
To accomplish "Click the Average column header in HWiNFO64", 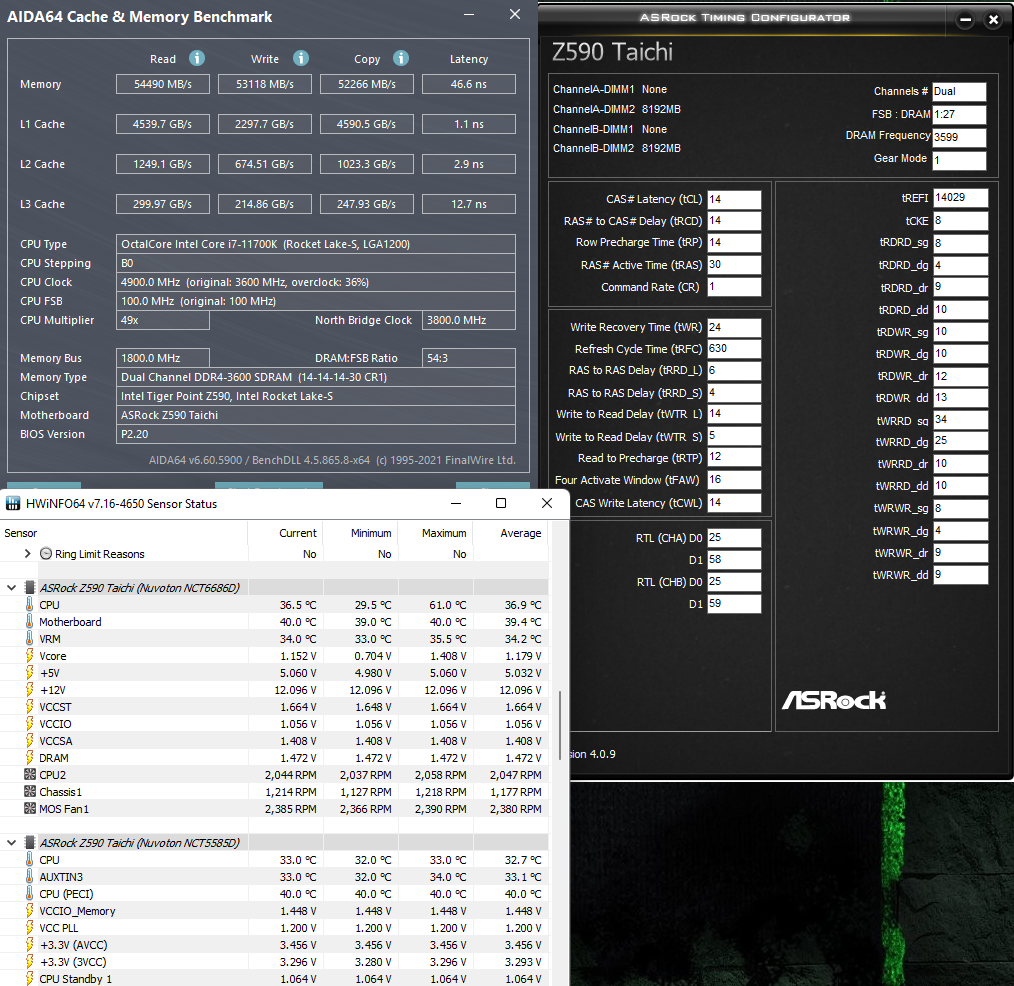I will point(510,533).
